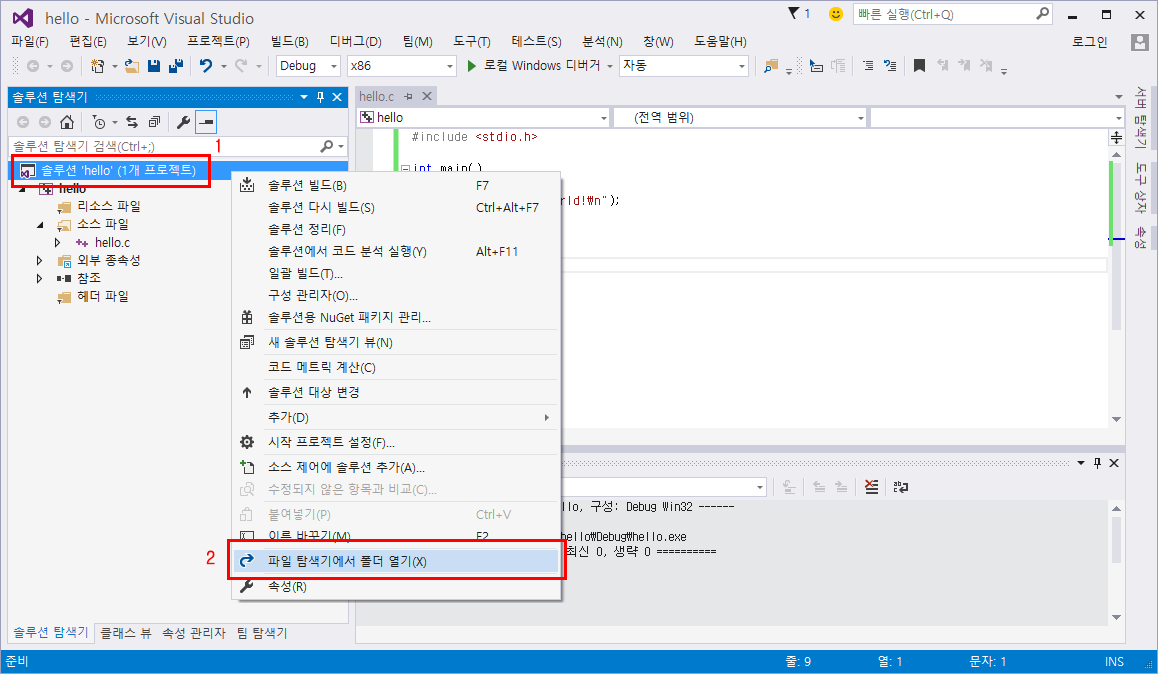Click the pending changes filter clock icon
The height and width of the screenshot is (674, 1158).
(99, 122)
